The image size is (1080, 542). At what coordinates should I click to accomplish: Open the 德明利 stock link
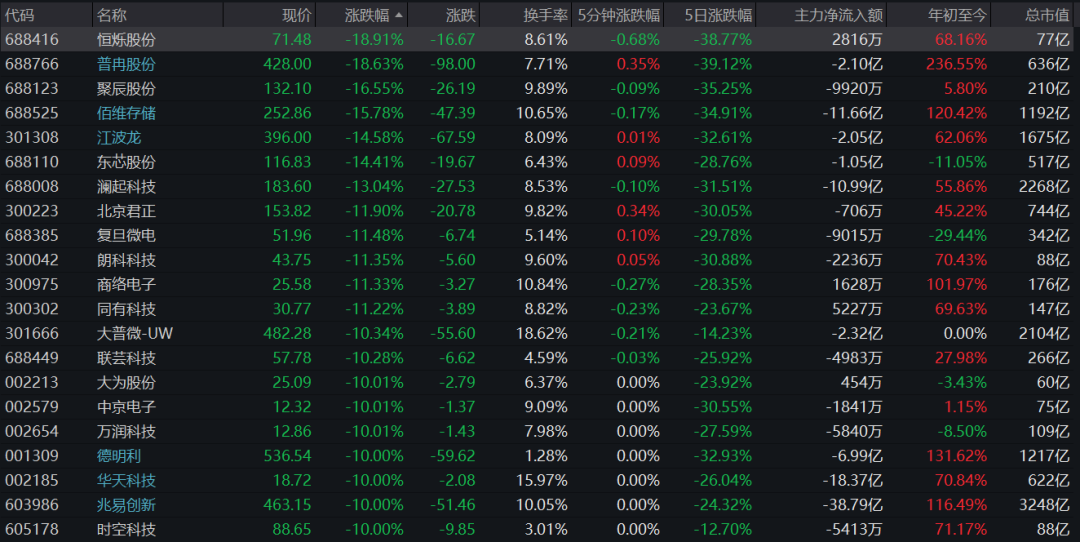119,456
